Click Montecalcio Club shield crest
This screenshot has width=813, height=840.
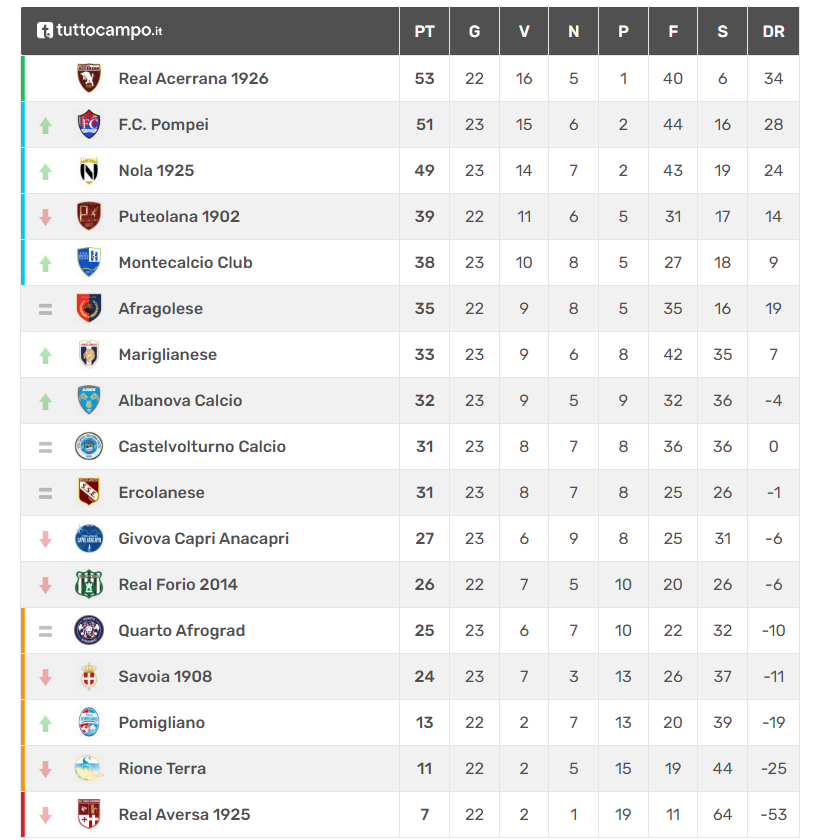pos(89,262)
